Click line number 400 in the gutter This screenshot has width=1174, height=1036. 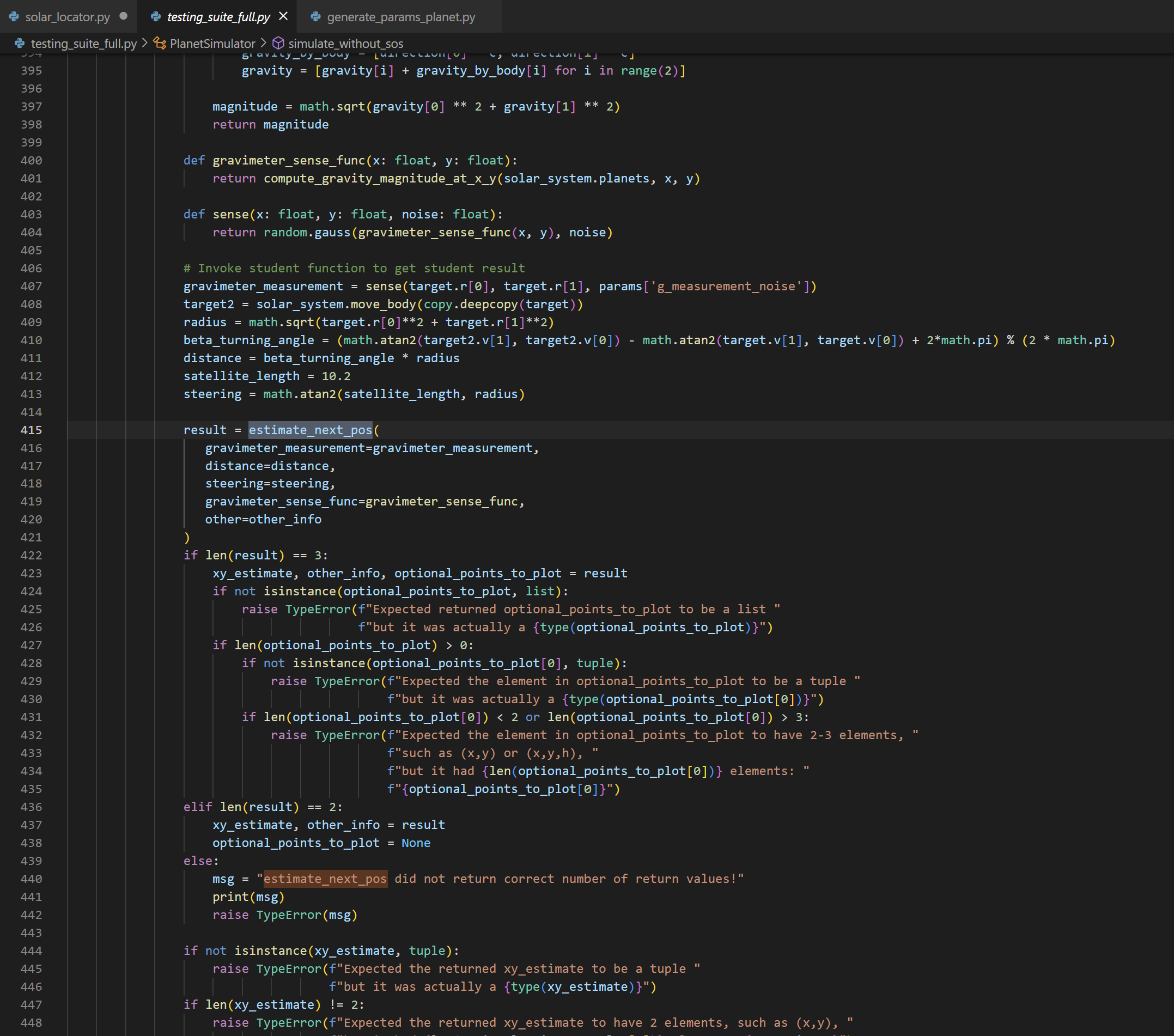click(x=32, y=160)
